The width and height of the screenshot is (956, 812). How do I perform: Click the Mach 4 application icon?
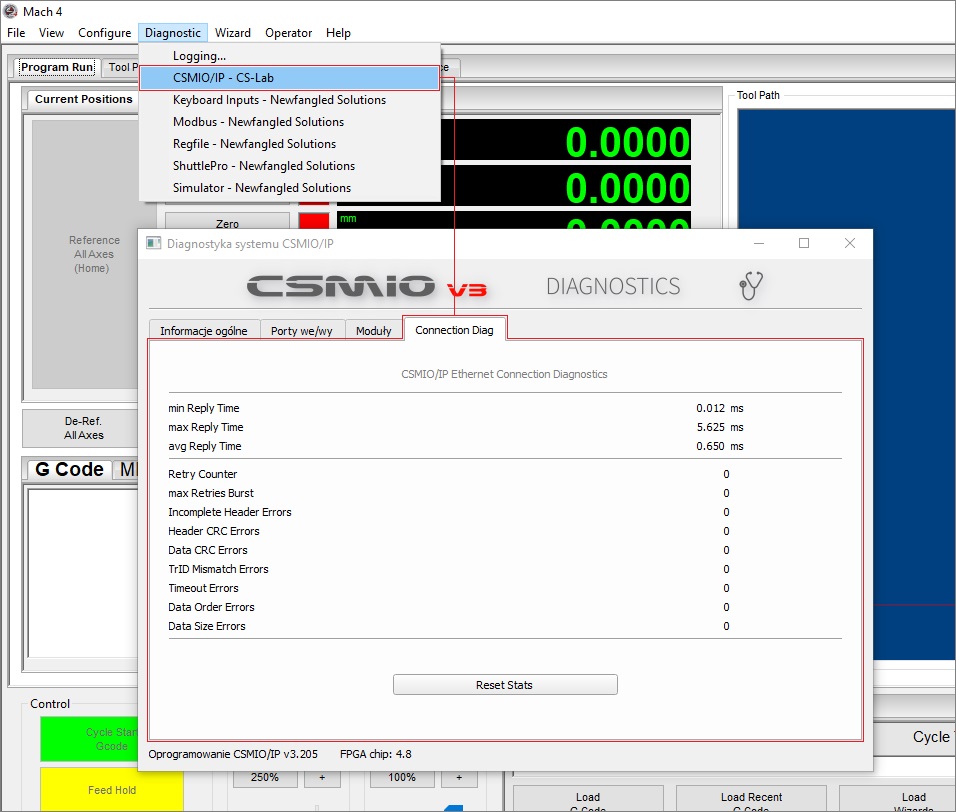point(10,11)
